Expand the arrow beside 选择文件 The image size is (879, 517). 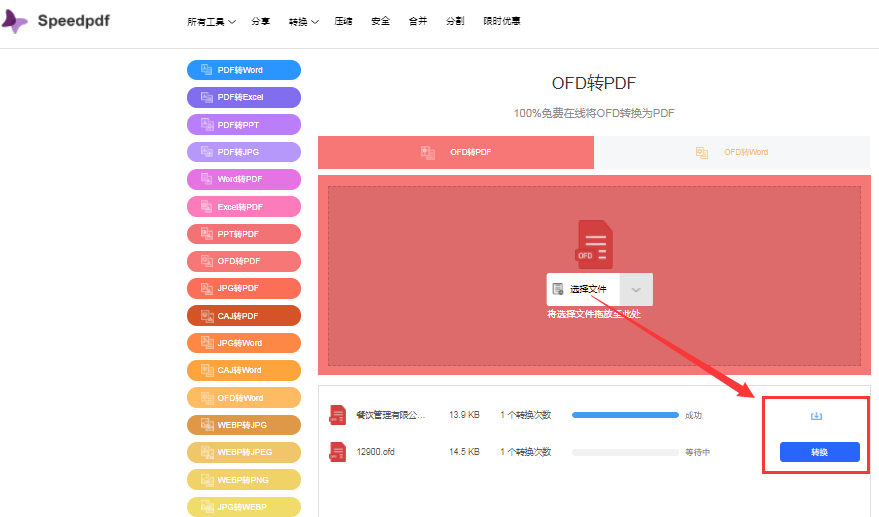pyautogui.click(x=636, y=289)
